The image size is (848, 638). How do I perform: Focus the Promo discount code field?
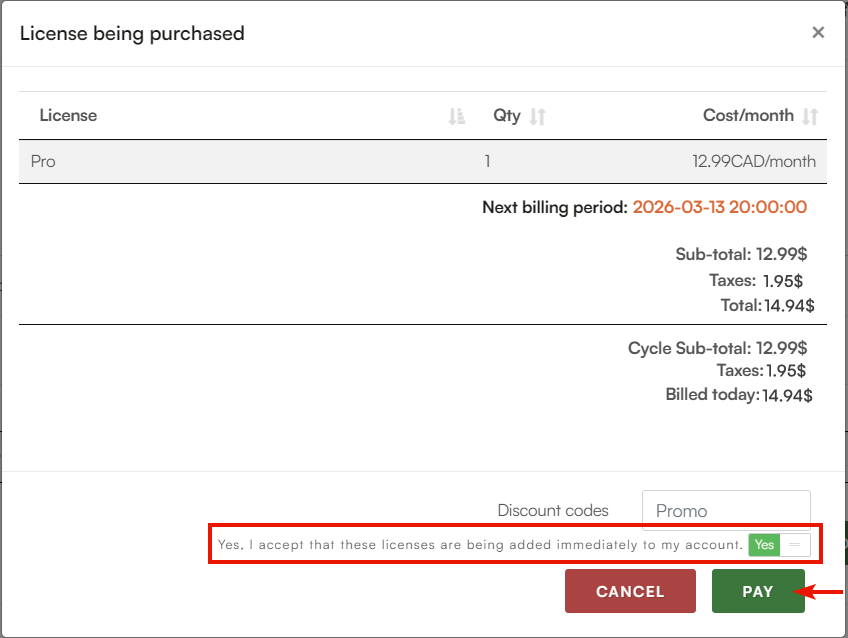(x=726, y=510)
